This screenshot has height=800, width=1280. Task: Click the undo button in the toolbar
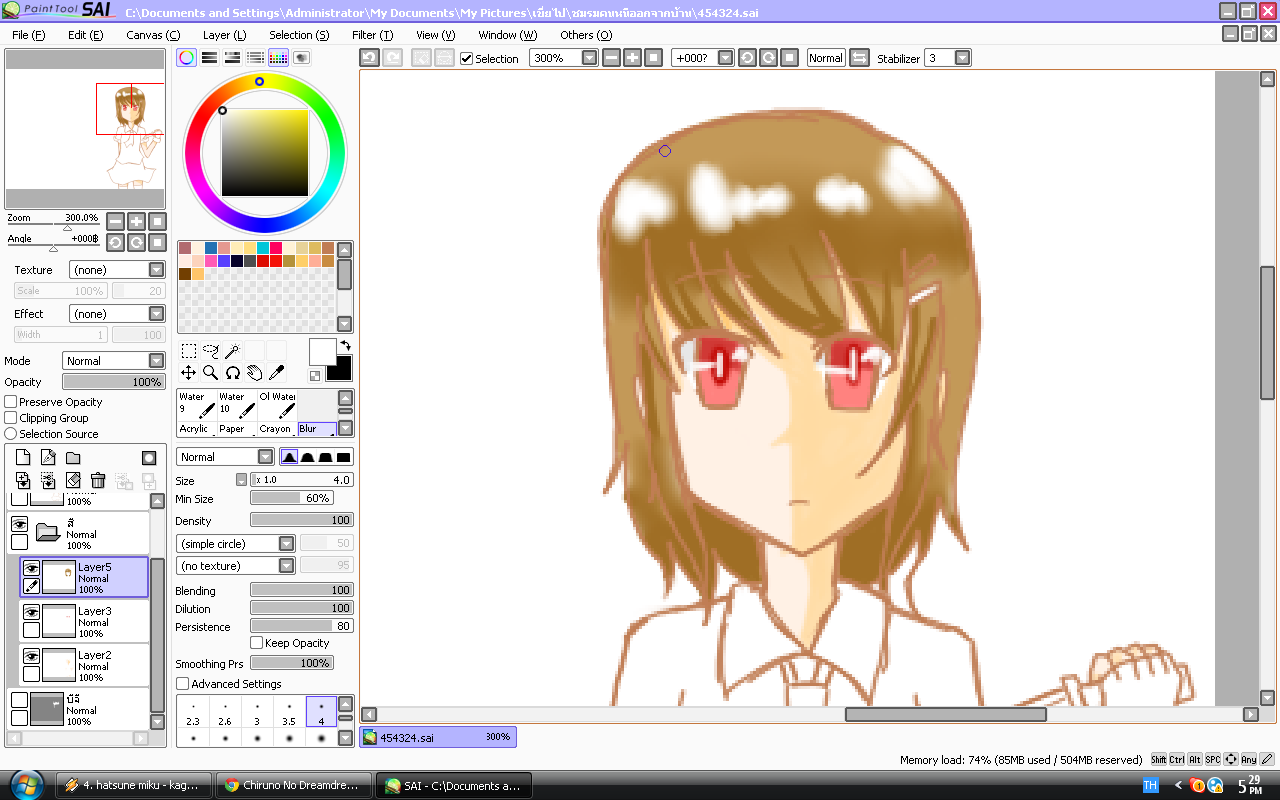[x=369, y=58]
